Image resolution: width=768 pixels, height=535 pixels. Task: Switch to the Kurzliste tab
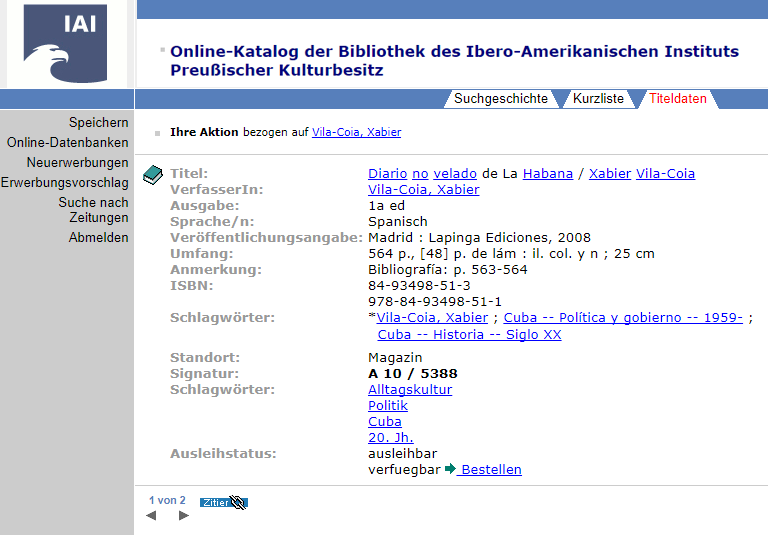(598, 98)
